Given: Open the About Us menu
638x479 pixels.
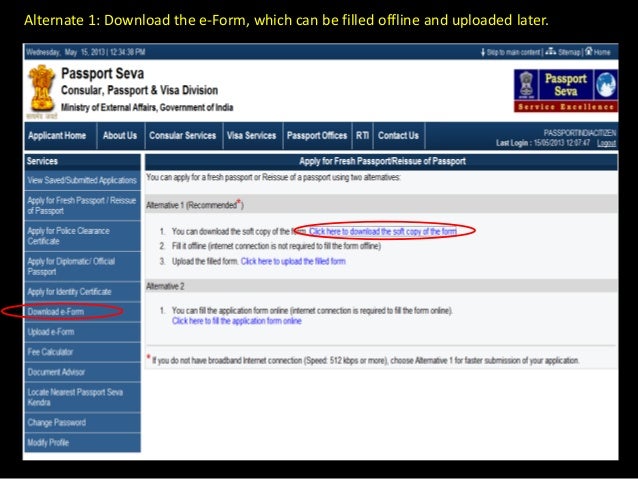Looking at the screenshot, I should [120, 136].
